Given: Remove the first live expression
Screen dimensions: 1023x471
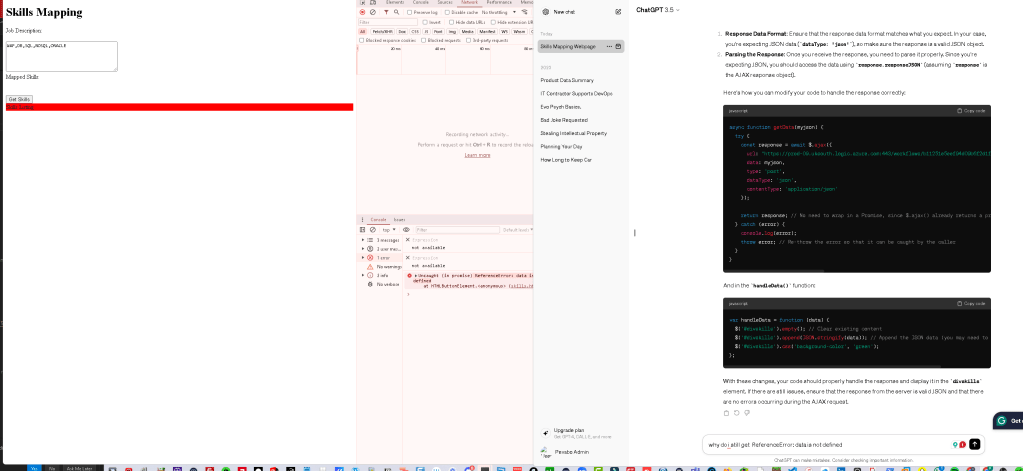Looking at the screenshot, I should click(x=408, y=239).
